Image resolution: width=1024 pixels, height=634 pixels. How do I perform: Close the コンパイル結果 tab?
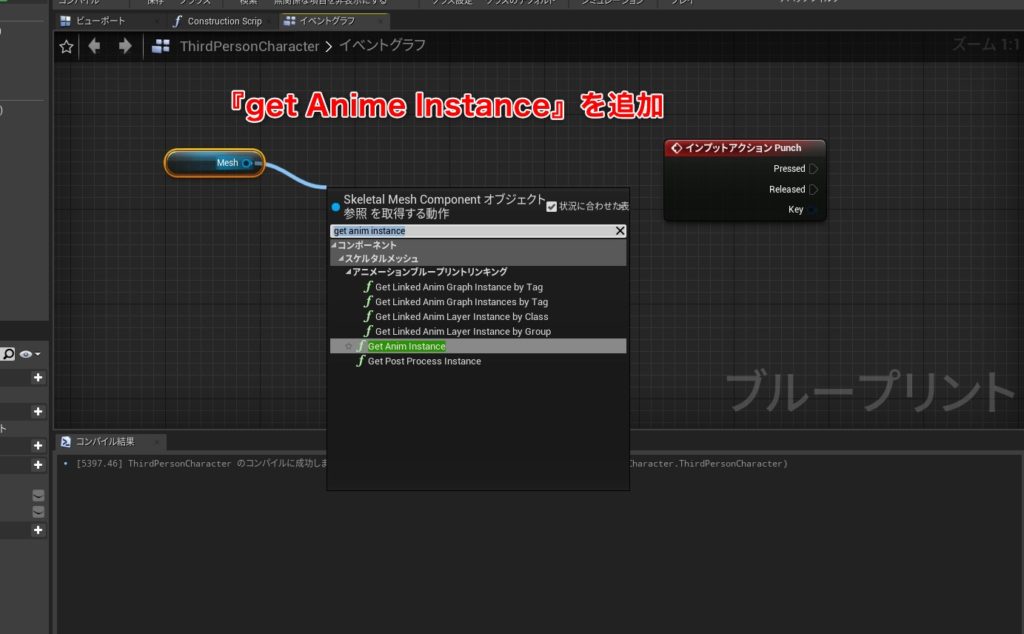[157, 442]
